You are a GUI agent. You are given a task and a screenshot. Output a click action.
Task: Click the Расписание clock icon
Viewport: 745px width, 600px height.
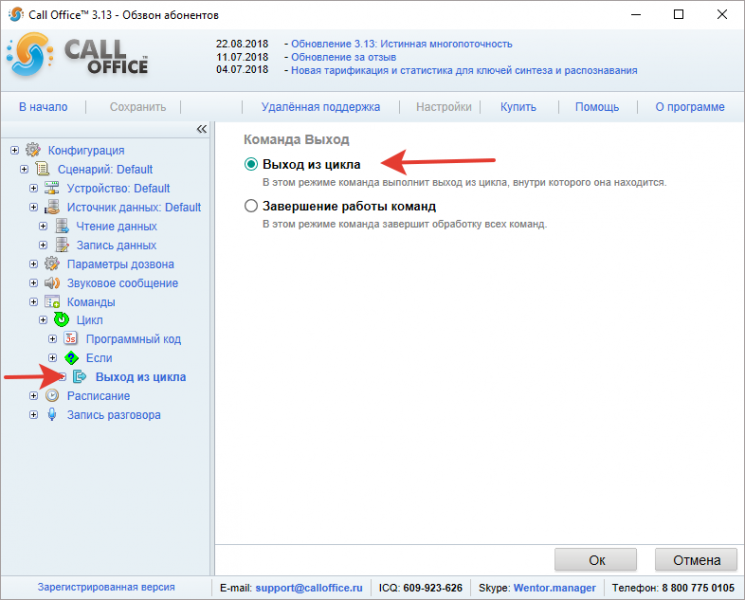click(x=52, y=396)
